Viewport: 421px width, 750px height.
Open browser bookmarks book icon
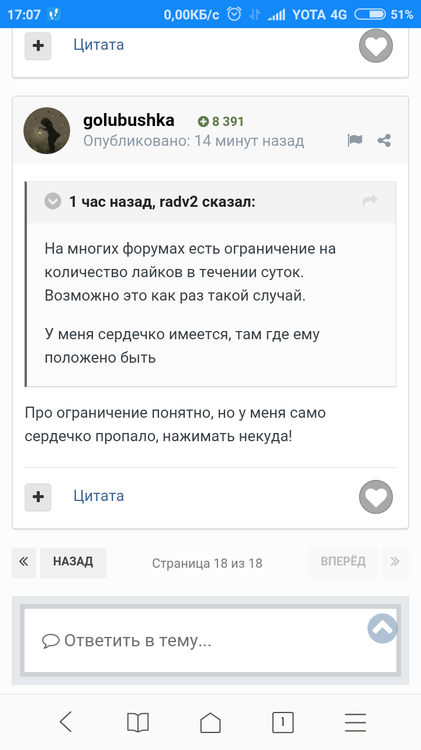[x=138, y=722]
